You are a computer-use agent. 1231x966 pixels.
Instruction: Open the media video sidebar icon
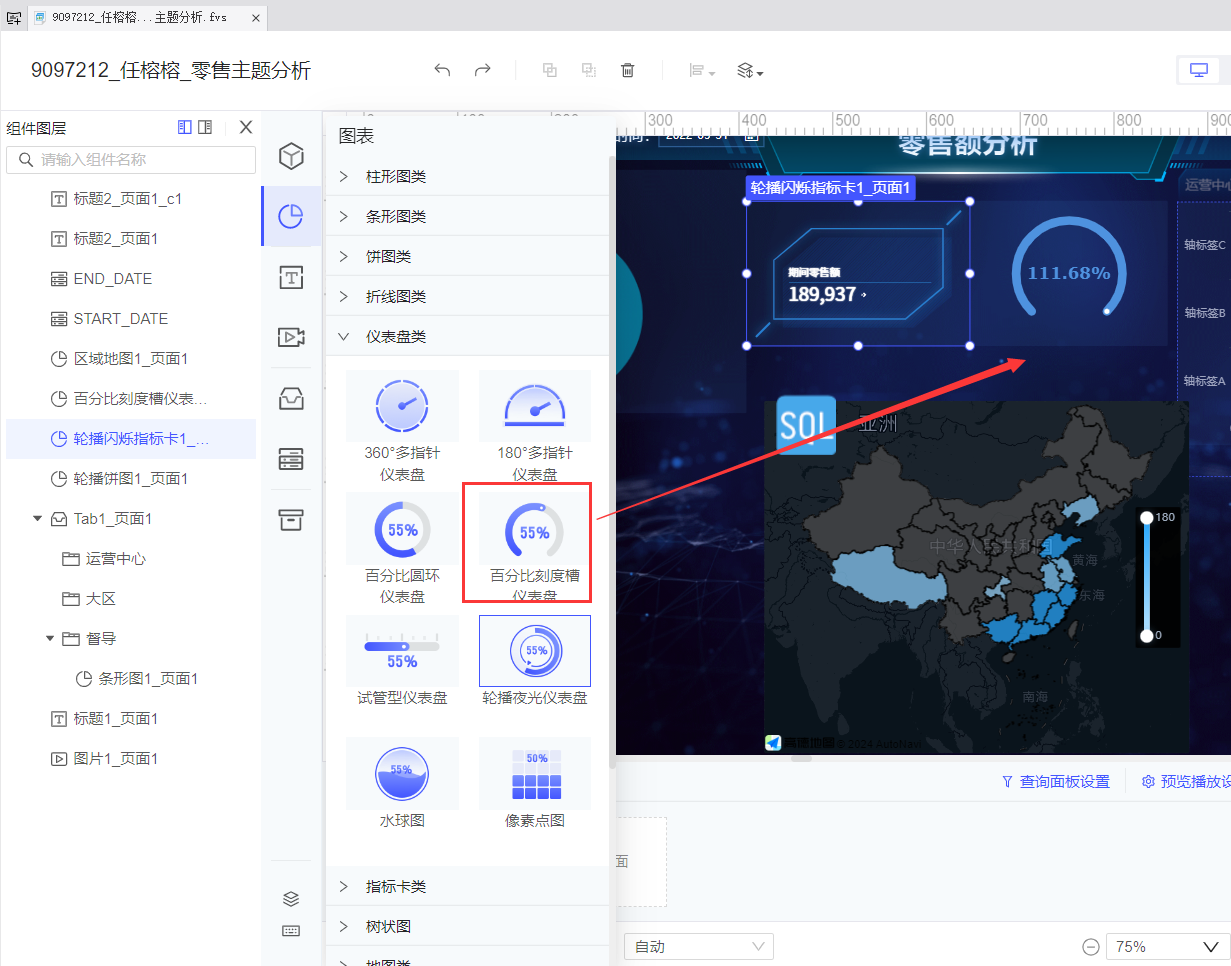tap(291, 337)
